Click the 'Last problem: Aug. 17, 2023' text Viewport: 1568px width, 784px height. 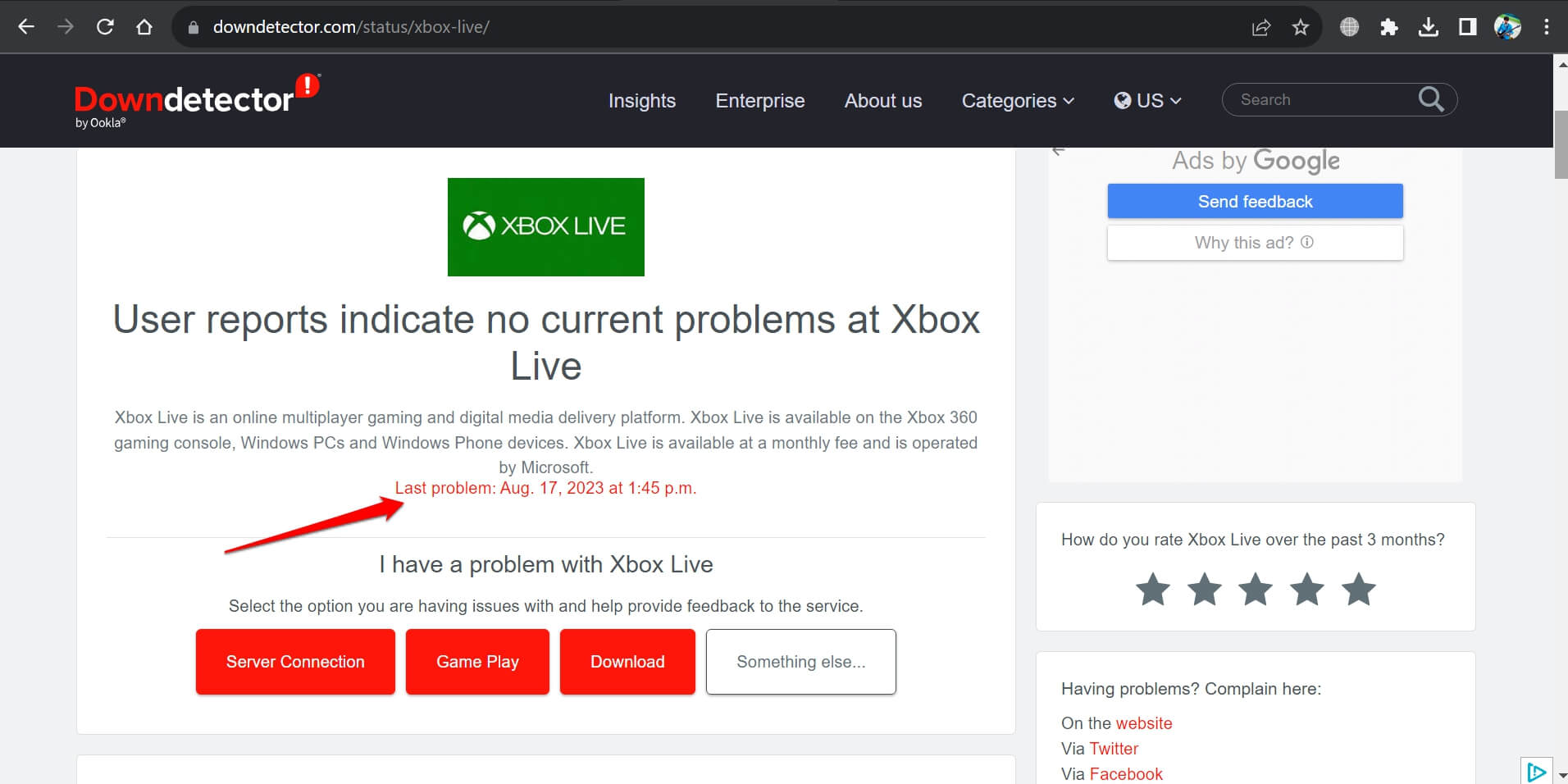[545, 488]
